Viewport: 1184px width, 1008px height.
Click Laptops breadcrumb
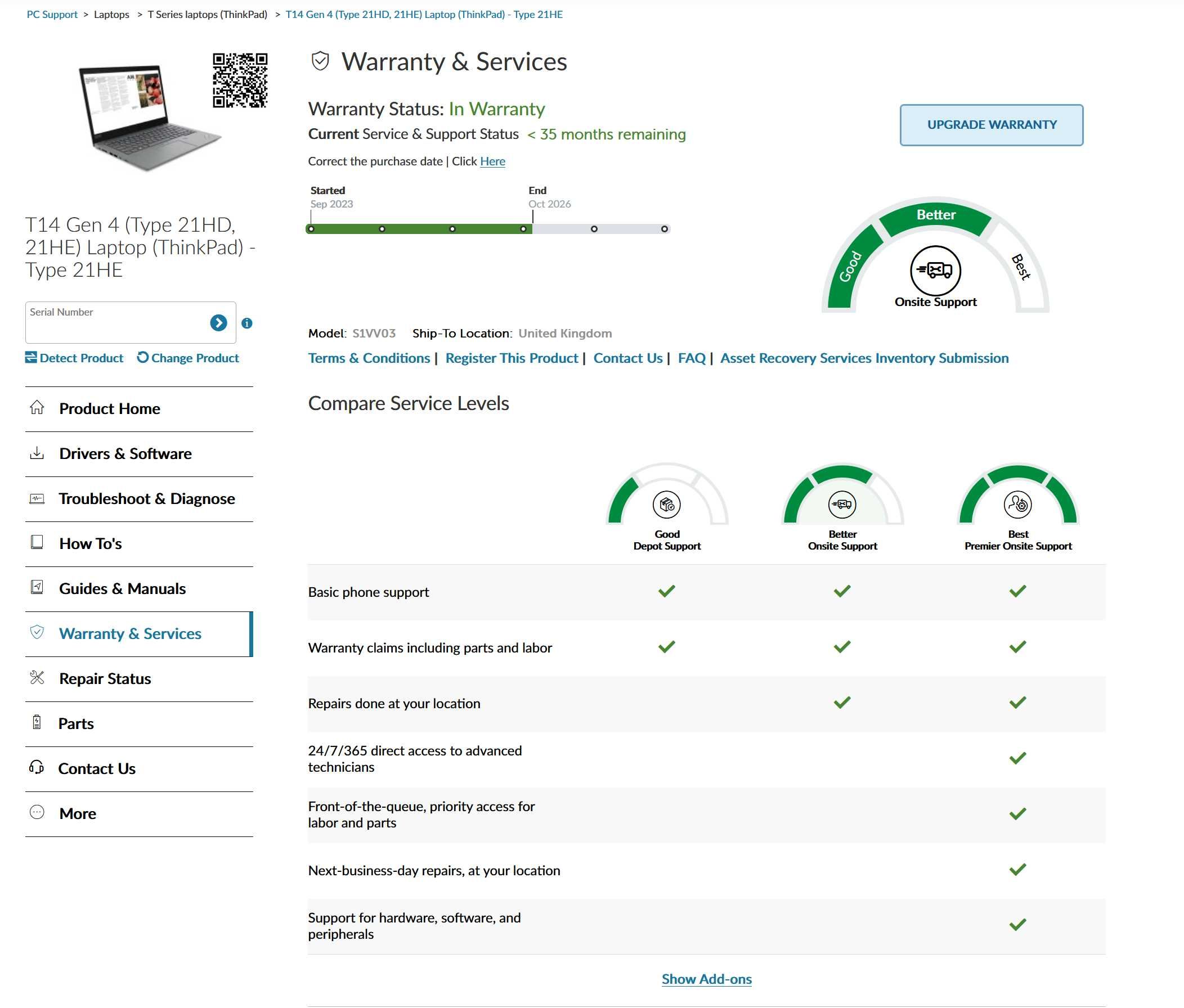tap(111, 15)
